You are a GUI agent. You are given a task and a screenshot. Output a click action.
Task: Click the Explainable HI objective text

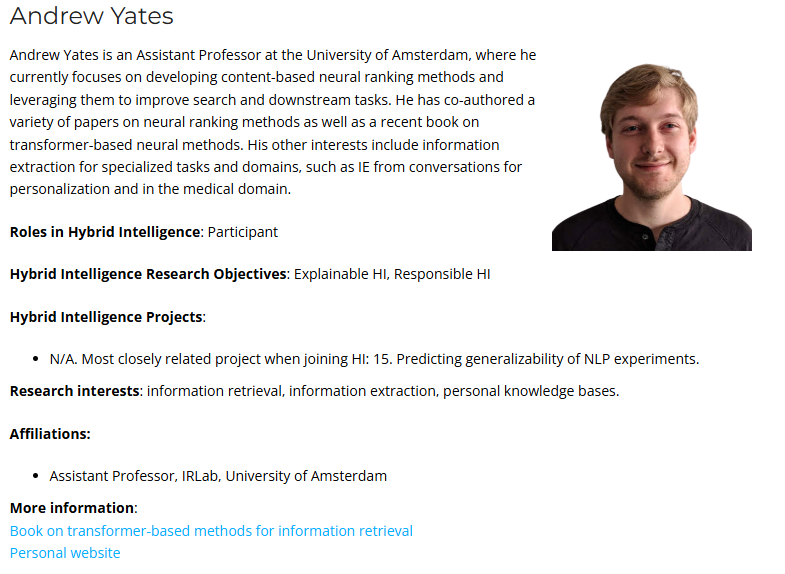(341, 274)
